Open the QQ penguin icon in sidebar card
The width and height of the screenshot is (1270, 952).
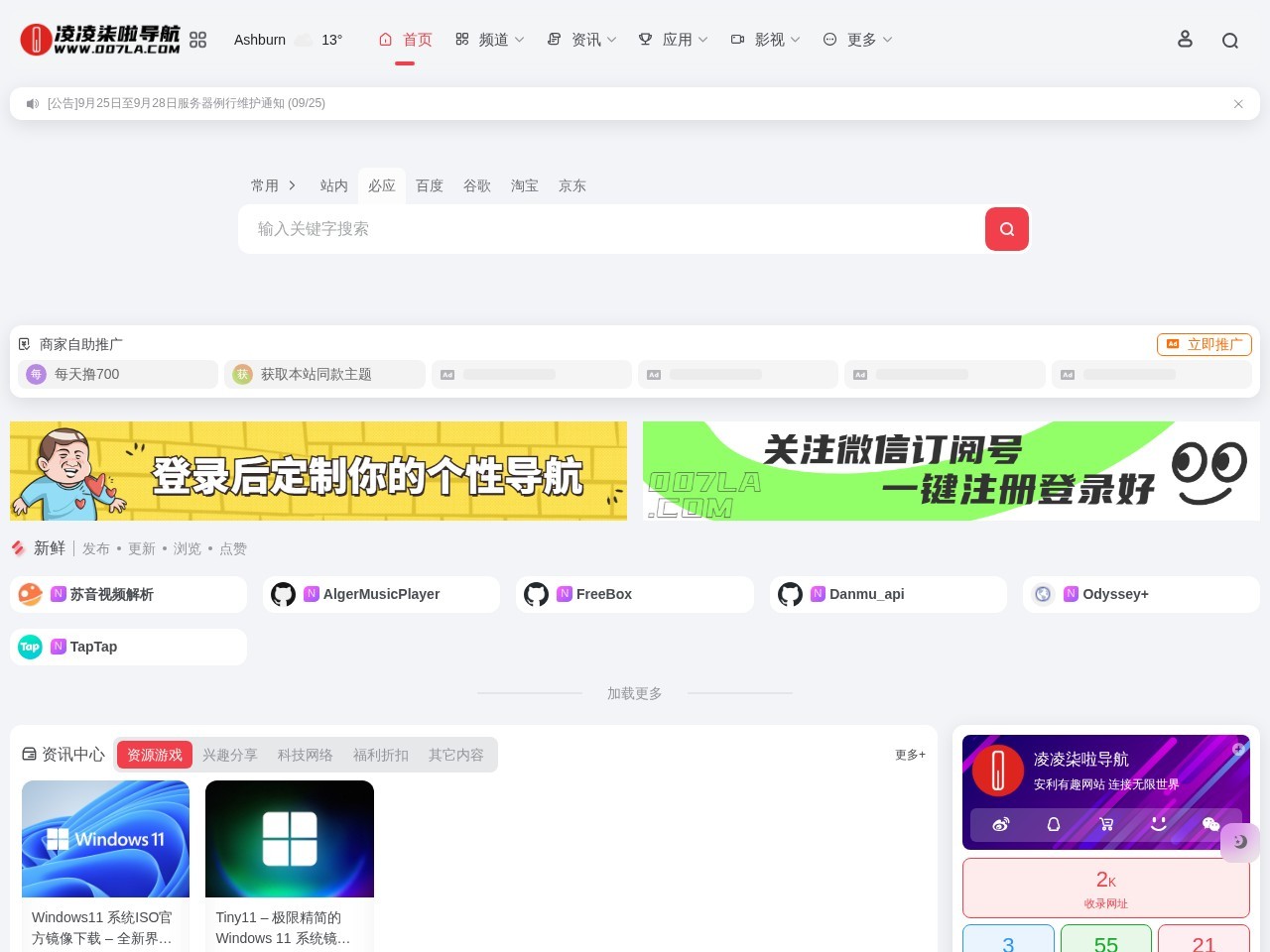click(1054, 824)
